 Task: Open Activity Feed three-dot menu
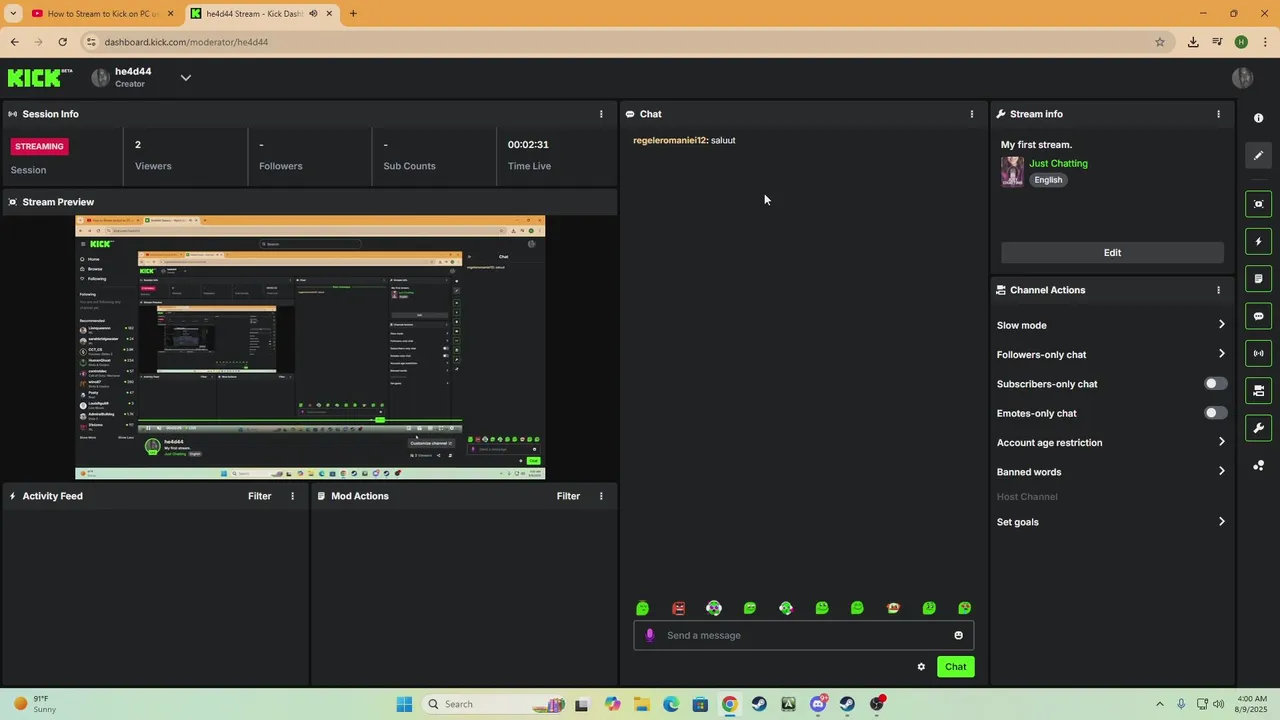coord(293,496)
